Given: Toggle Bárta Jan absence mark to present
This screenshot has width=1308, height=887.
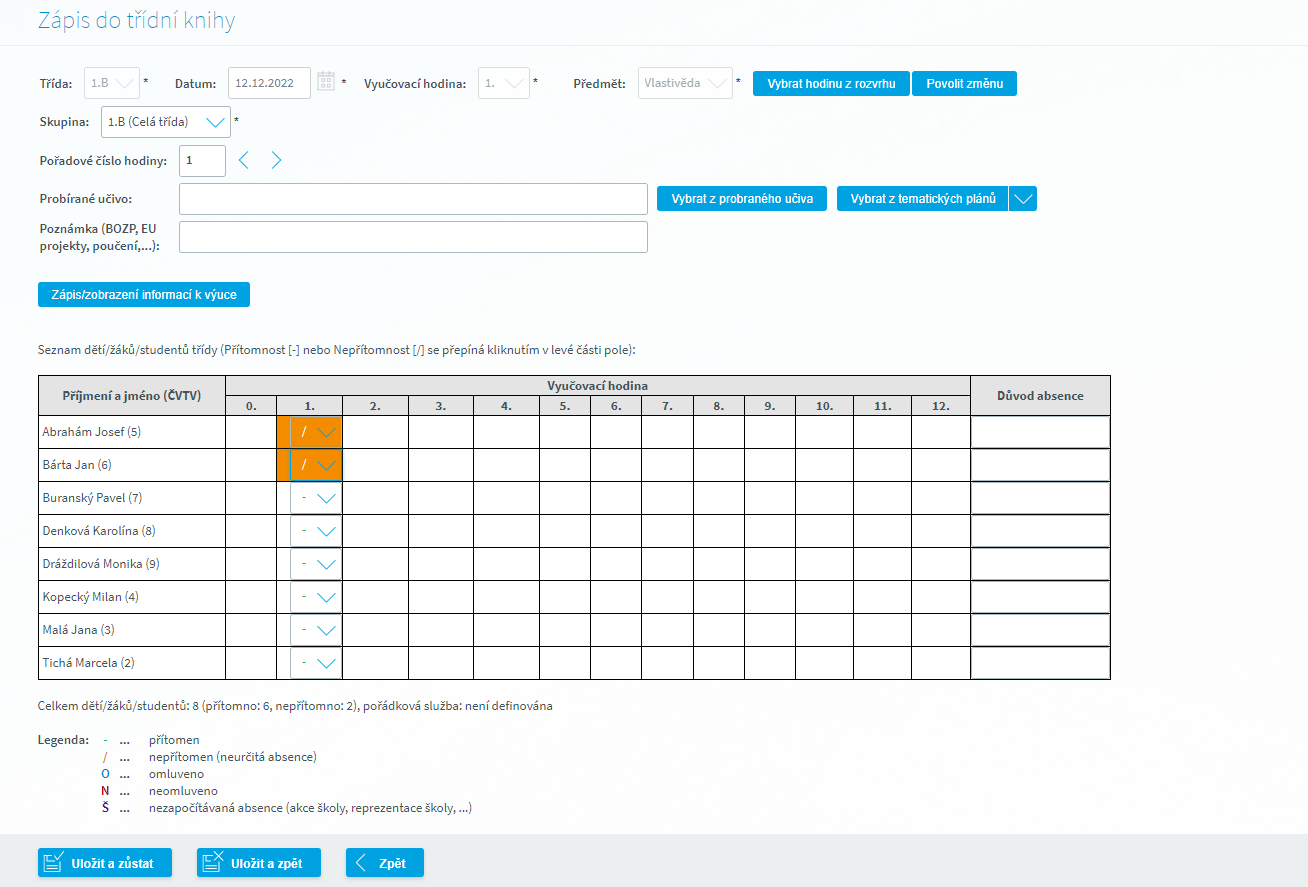Looking at the screenshot, I should coord(302,465).
